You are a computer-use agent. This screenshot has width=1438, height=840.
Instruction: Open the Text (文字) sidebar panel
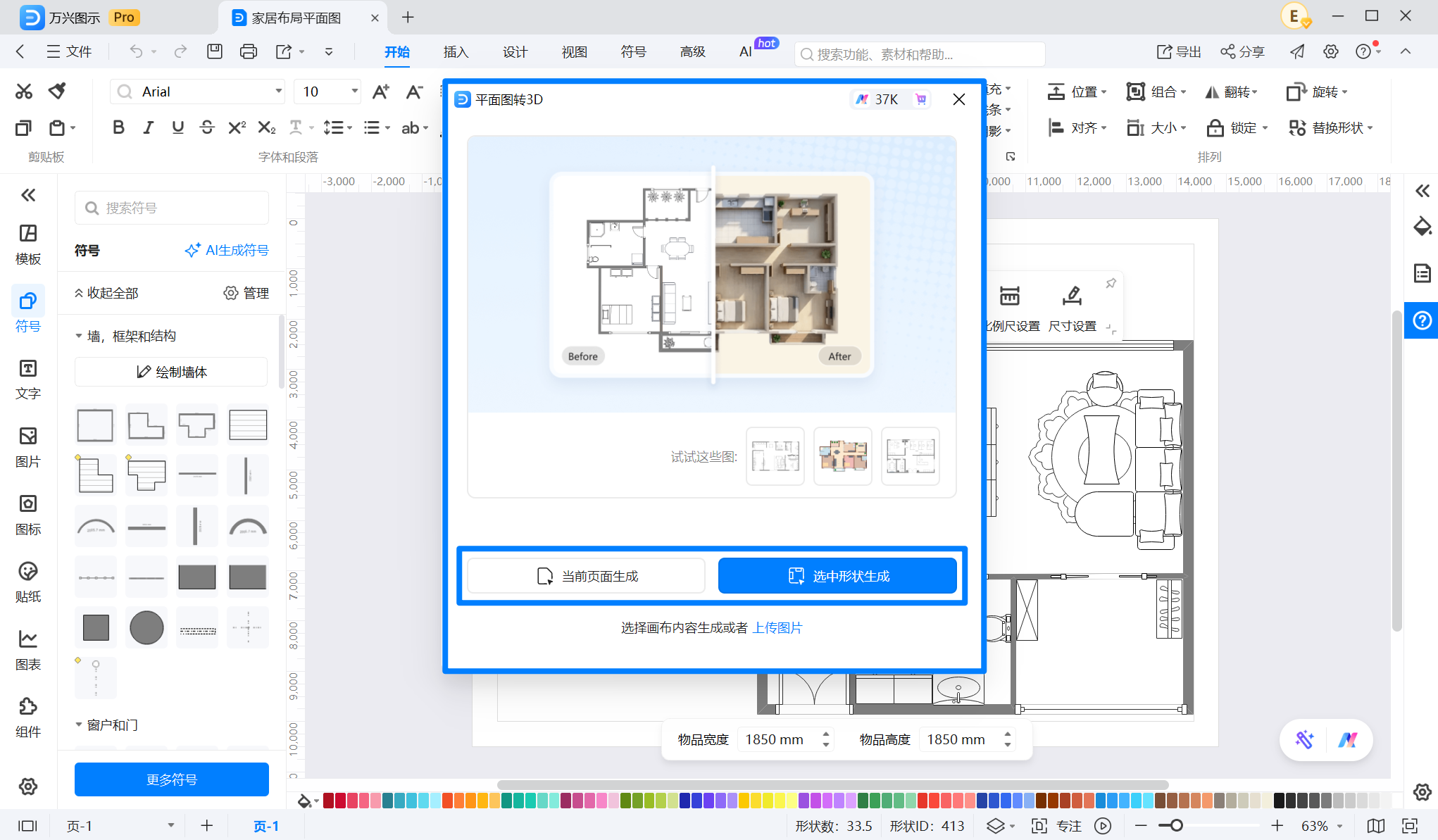click(28, 380)
